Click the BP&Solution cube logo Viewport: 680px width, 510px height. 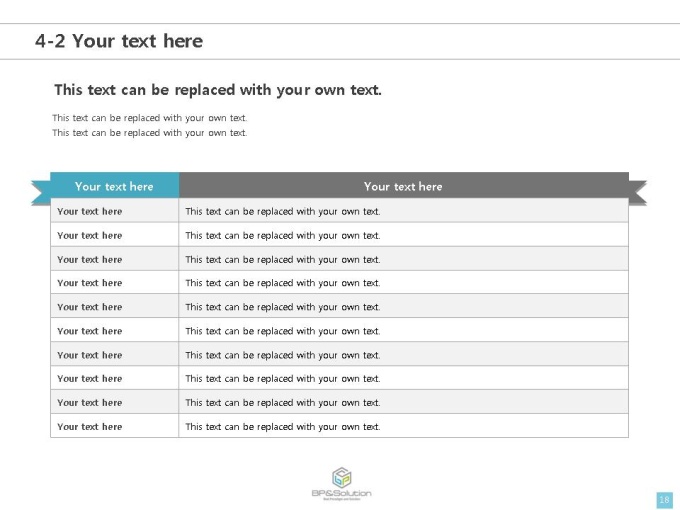click(341, 477)
